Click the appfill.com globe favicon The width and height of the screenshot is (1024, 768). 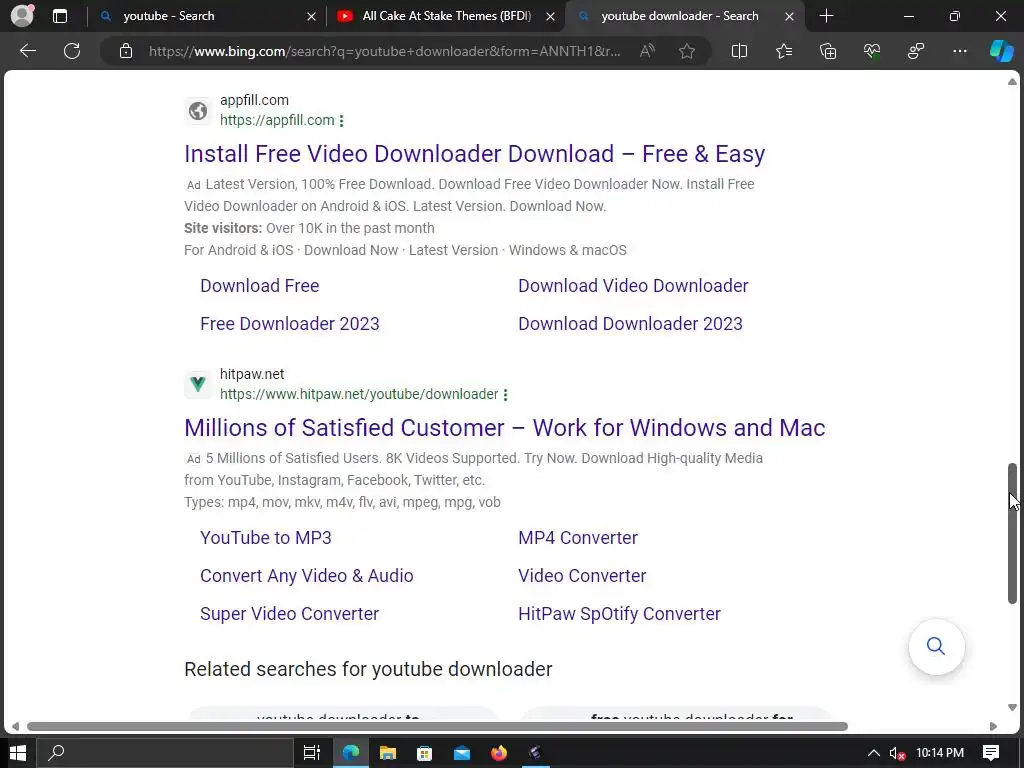(198, 110)
